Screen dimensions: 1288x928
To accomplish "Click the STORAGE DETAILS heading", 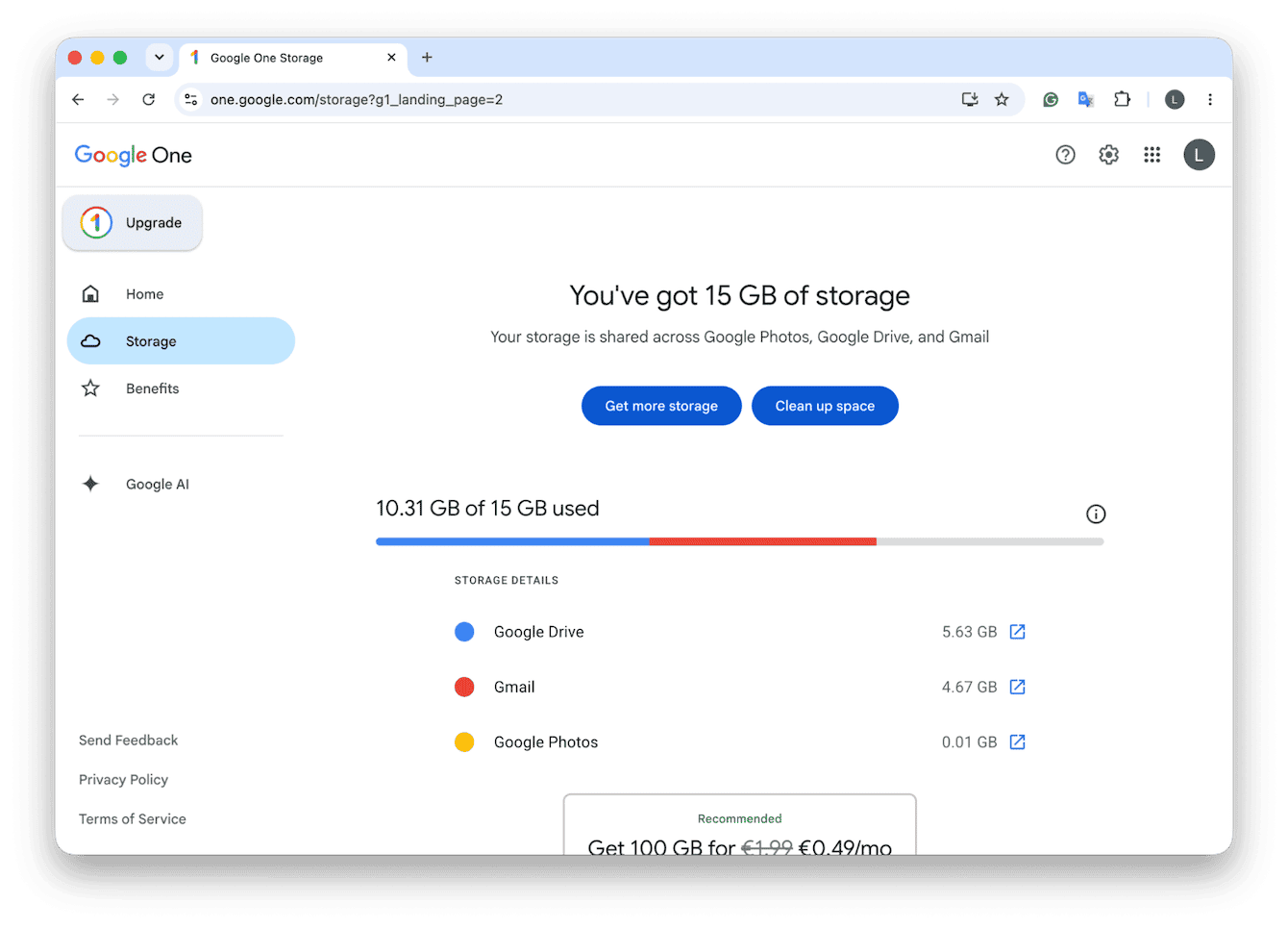I will (x=507, y=581).
